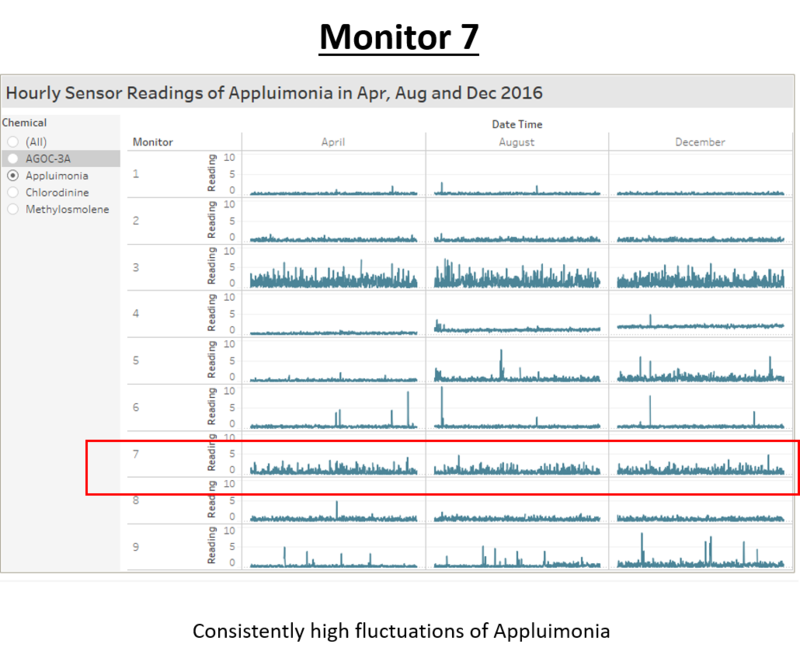Click Monitor 5 December line chart
This screenshot has width=800, height=658.
[x=701, y=361]
